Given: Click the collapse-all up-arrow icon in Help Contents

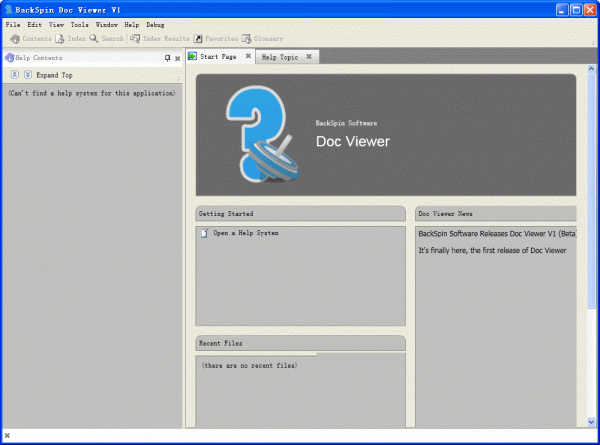Looking at the screenshot, I should pyautogui.click(x=15, y=75).
